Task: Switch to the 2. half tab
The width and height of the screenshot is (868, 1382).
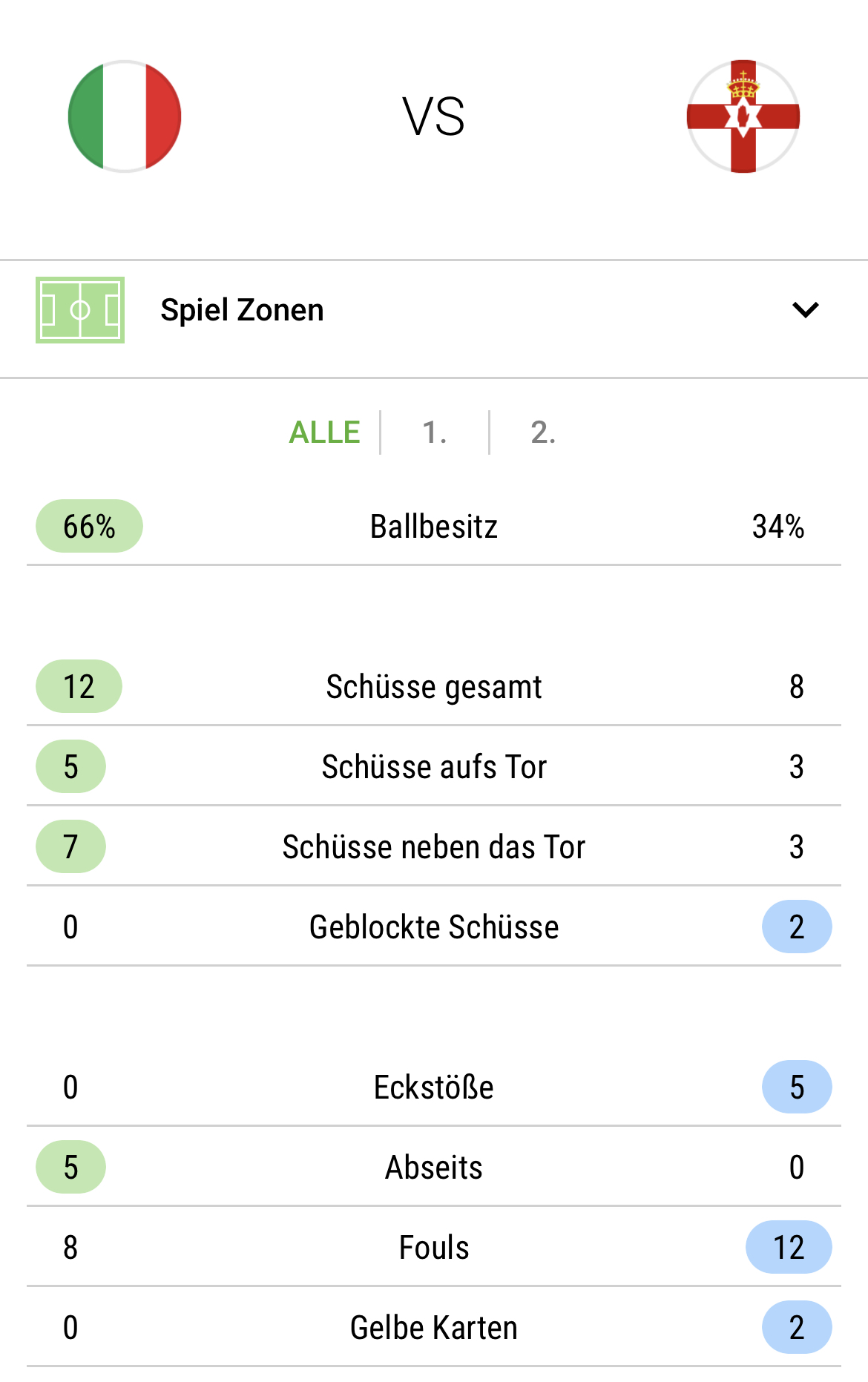Action: click(x=543, y=432)
